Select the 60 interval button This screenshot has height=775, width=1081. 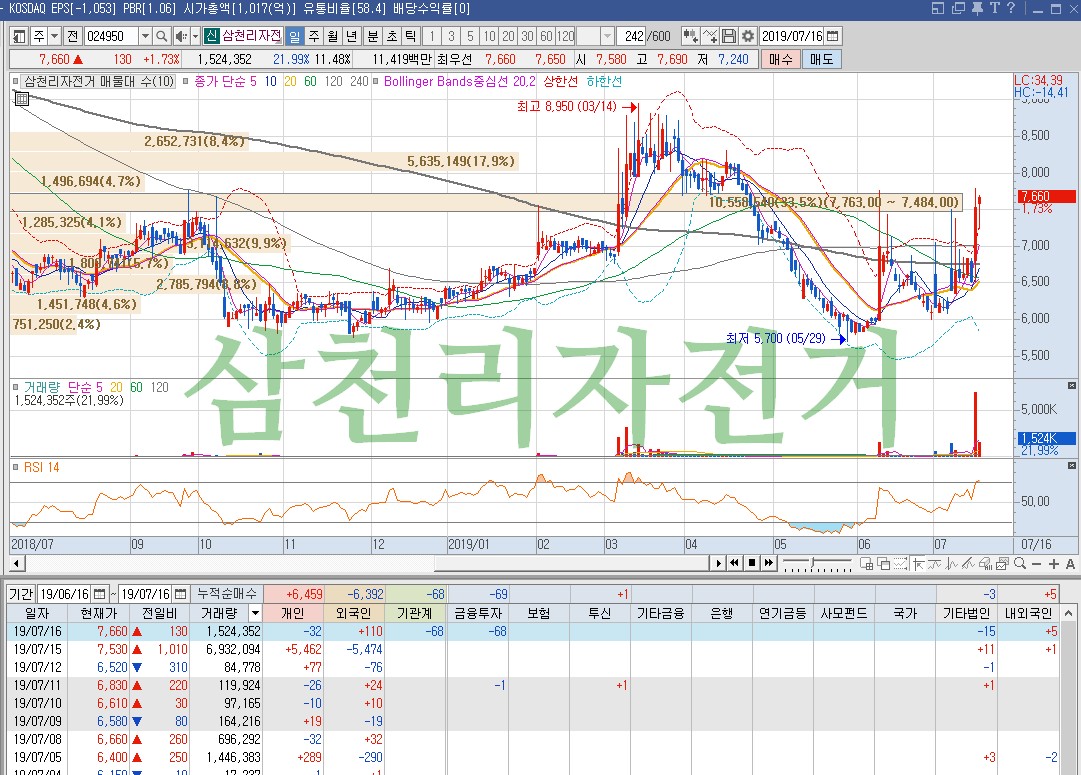[x=547, y=36]
